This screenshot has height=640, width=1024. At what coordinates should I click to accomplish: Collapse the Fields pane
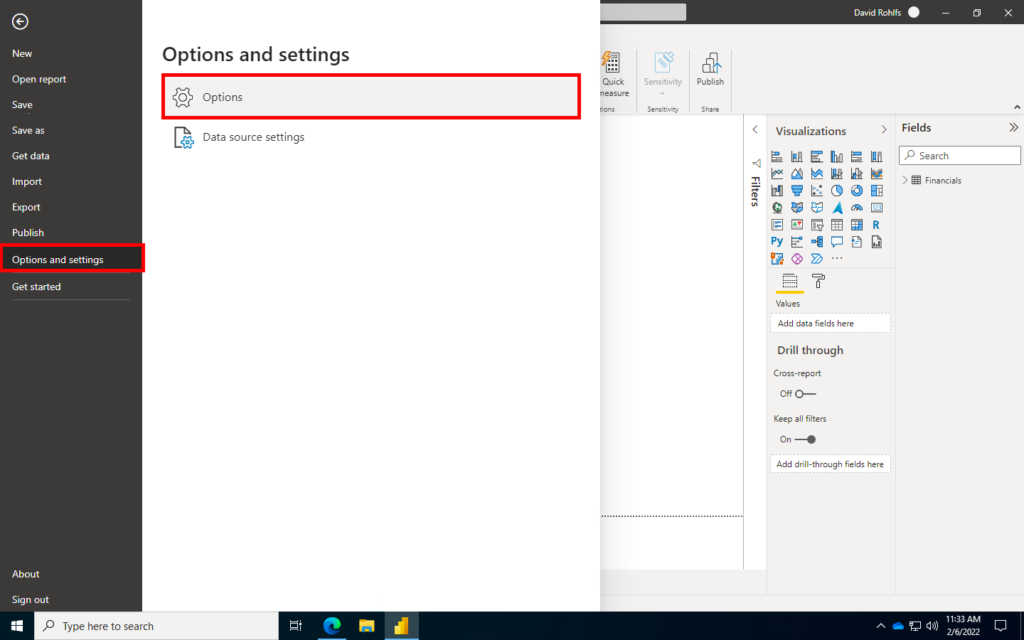click(x=1013, y=127)
